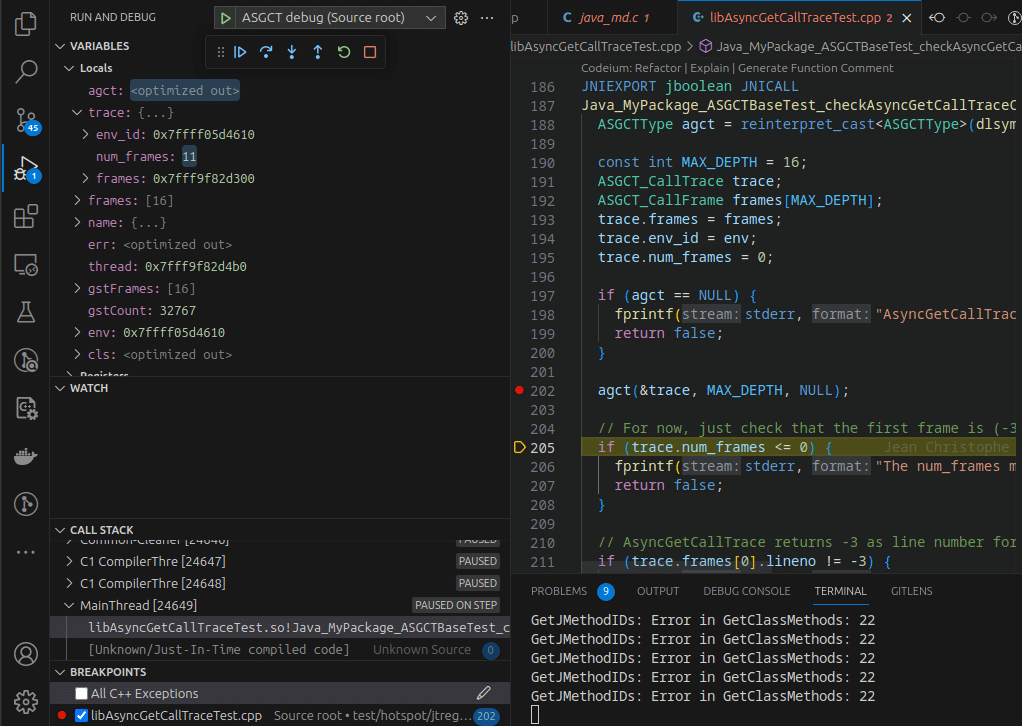Viewport: 1022px width, 726px height.
Task: Open the Search view in activity bar
Action: pos(25,71)
